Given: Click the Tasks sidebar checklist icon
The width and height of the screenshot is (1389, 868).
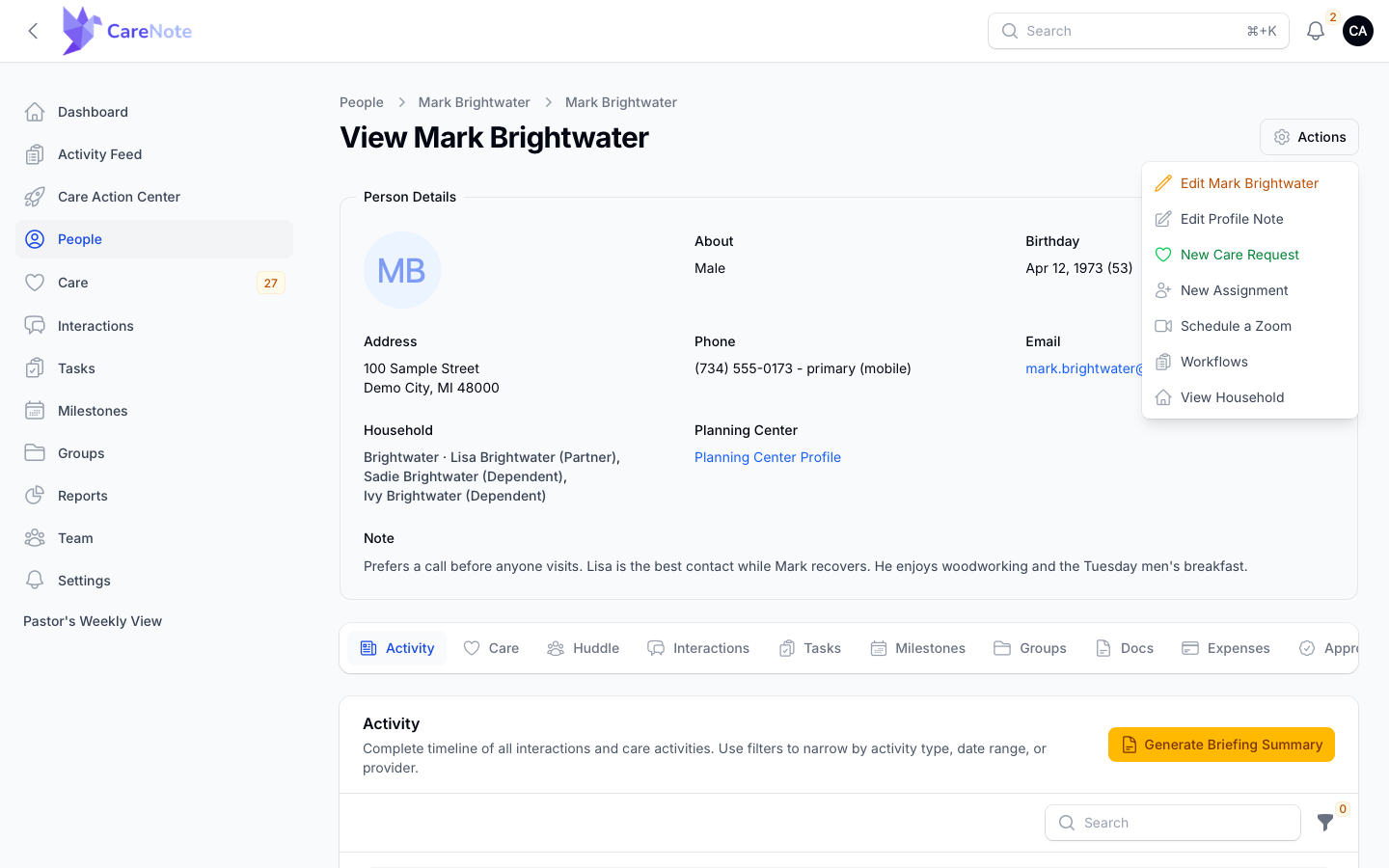Looking at the screenshot, I should tap(35, 368).
